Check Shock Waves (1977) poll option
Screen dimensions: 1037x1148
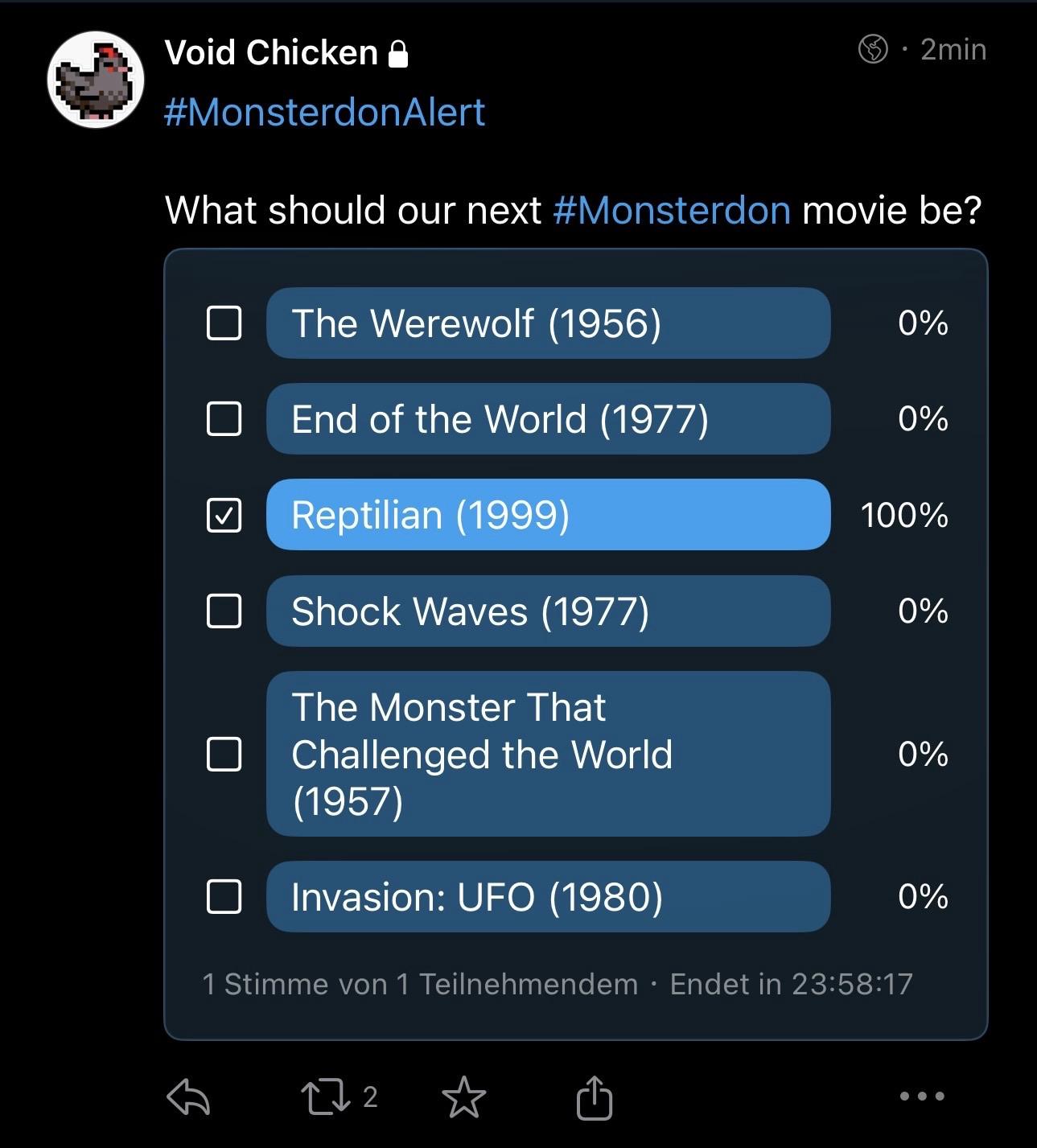click(x=224, y=611)
